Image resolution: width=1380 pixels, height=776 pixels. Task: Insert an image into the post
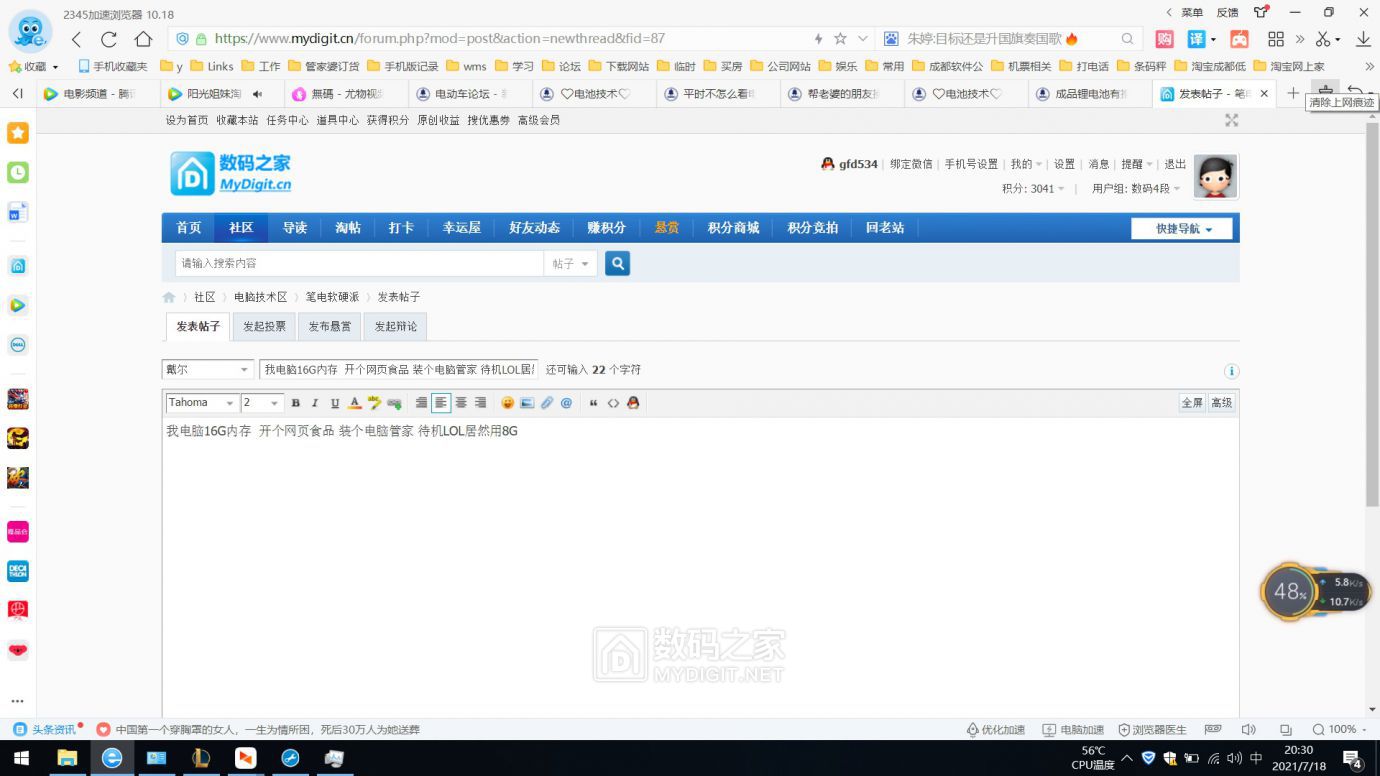coord(527,403)
